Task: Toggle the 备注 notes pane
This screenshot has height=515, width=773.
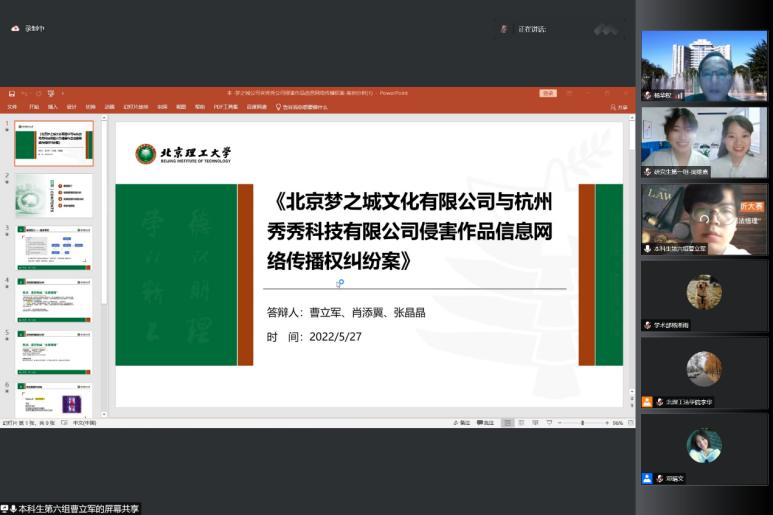Action: (466, 423)
